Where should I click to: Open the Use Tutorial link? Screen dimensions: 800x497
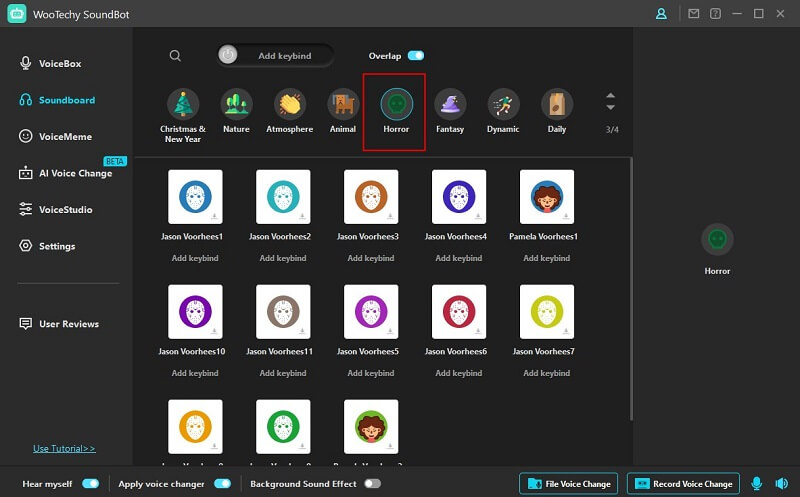64,449
